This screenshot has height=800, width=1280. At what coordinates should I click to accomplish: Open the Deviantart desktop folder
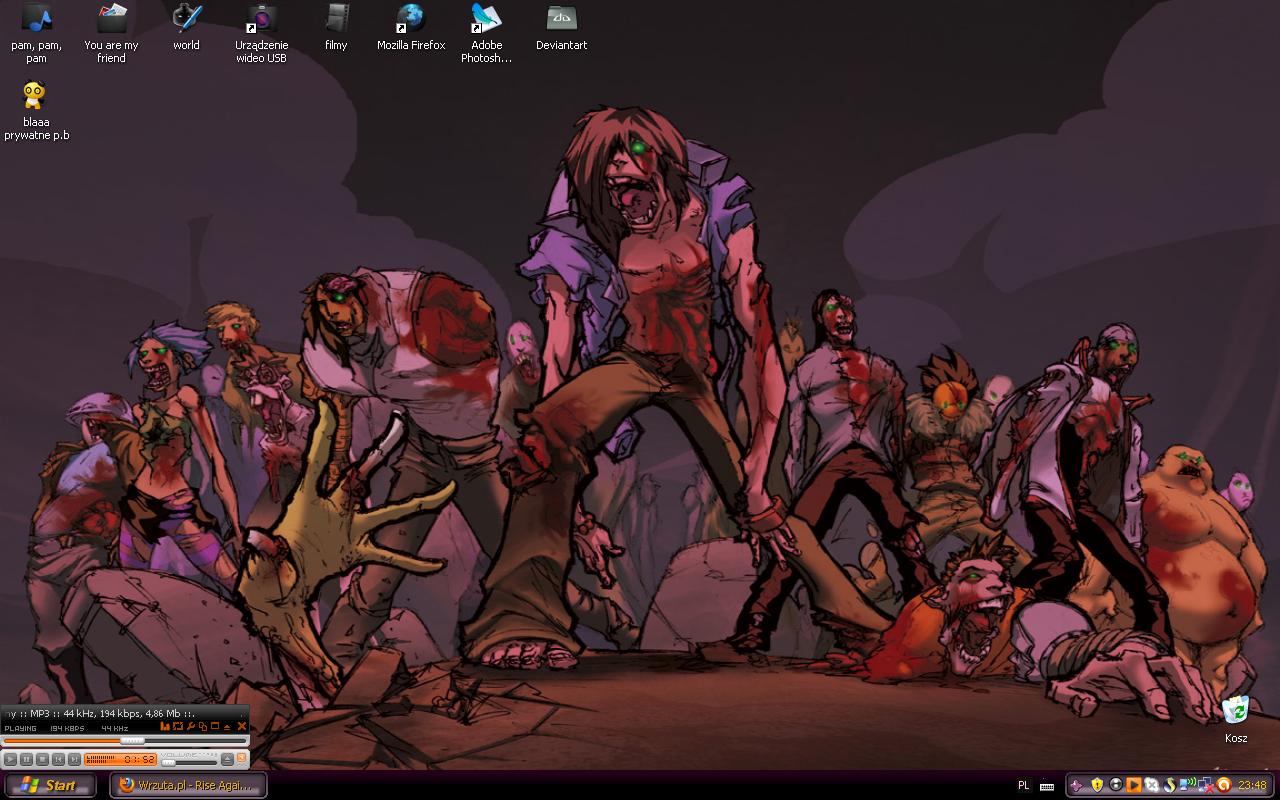point(561,27)
